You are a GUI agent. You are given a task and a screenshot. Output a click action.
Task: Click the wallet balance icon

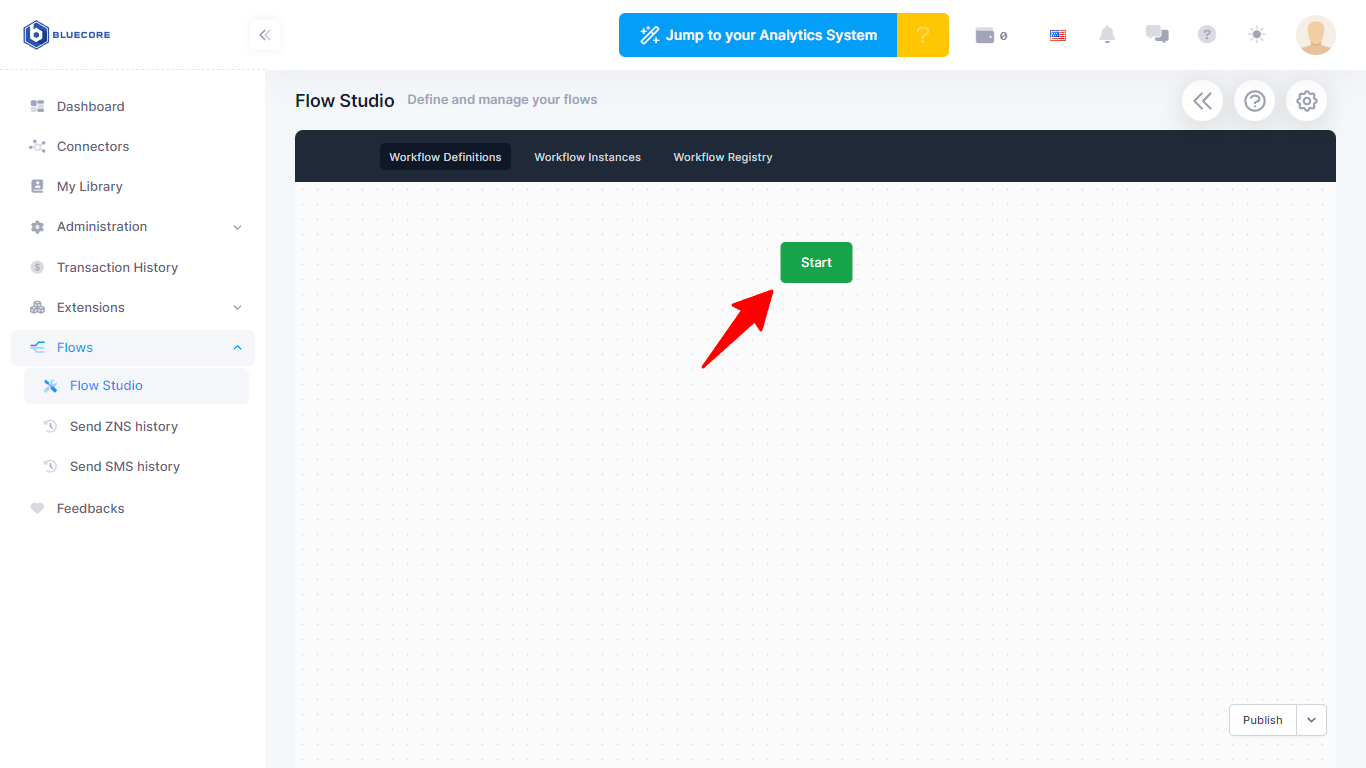(985, 35)
